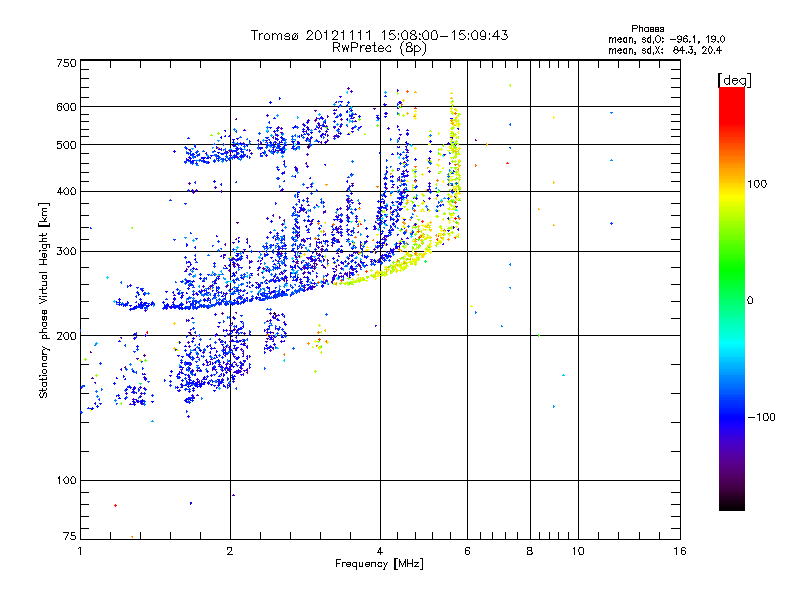Click colorbar tick label '0'
Viewport: 800px width, 600px height.
pyautogui.click(x=750, y=301)
